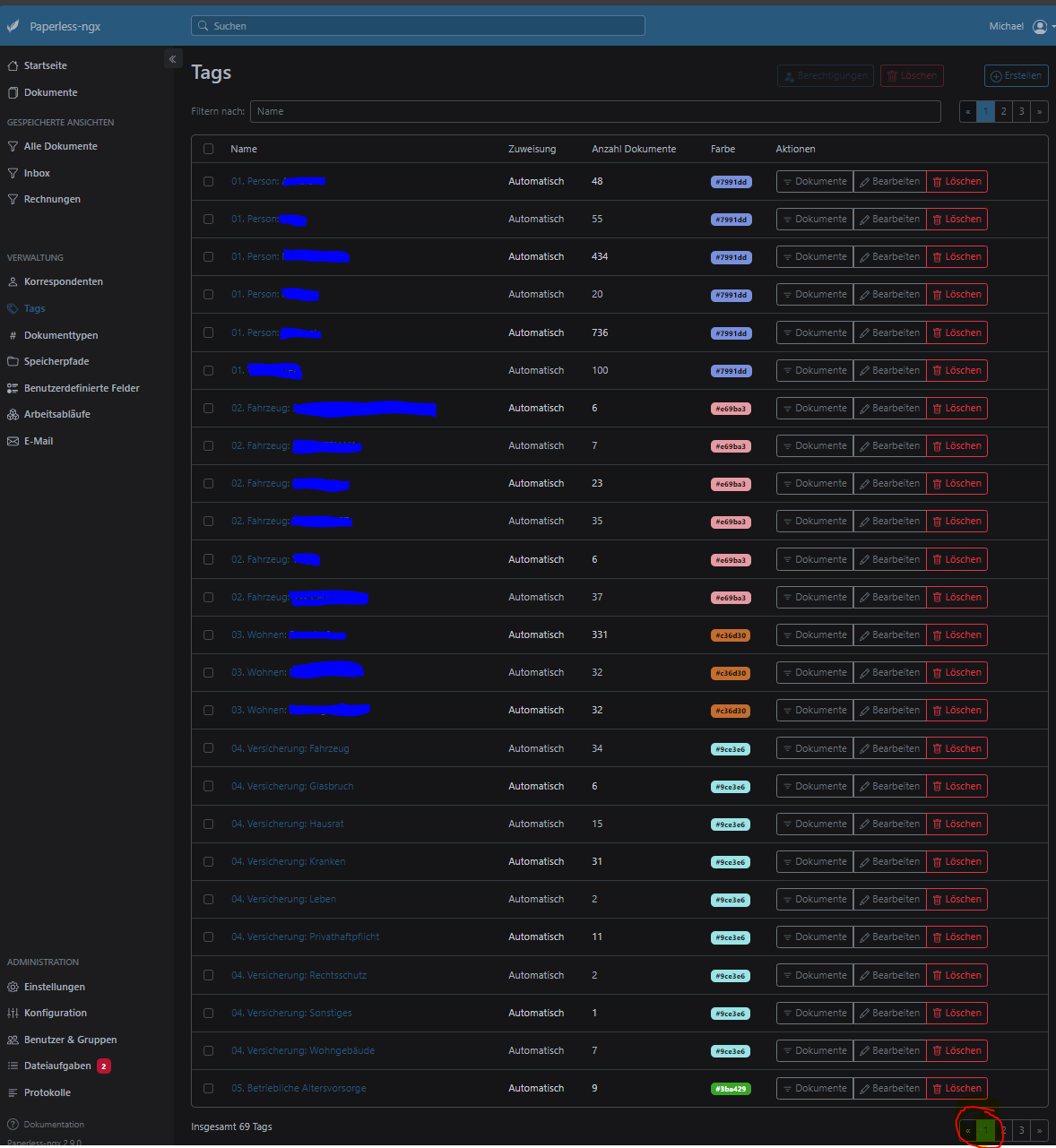Click color badge #9ce3e6 of Versicherung: Fahrzeug
Viewport: 1056px width, 1148px height.
[731, 749]
